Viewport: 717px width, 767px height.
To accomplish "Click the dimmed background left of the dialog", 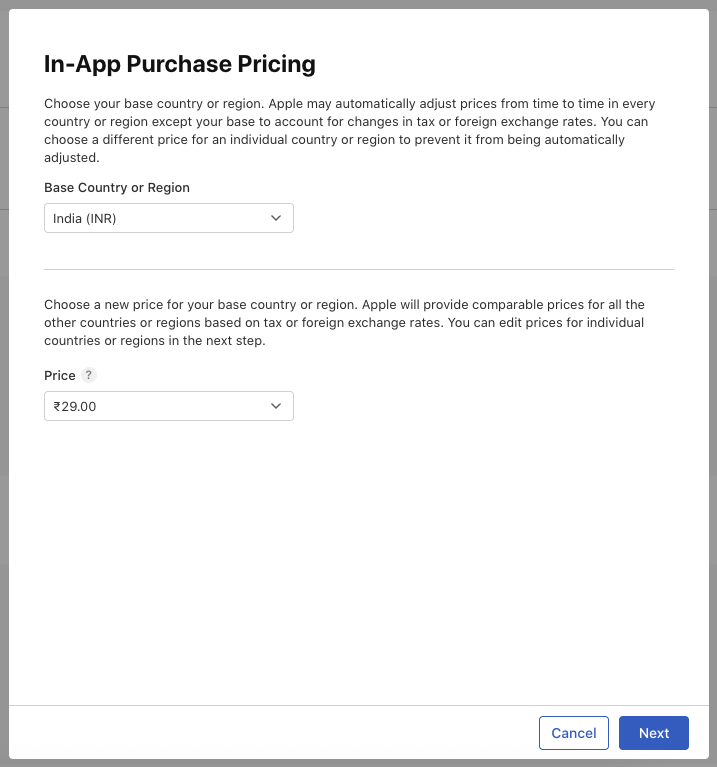I will pyautogui.click(x=4, y=400).
